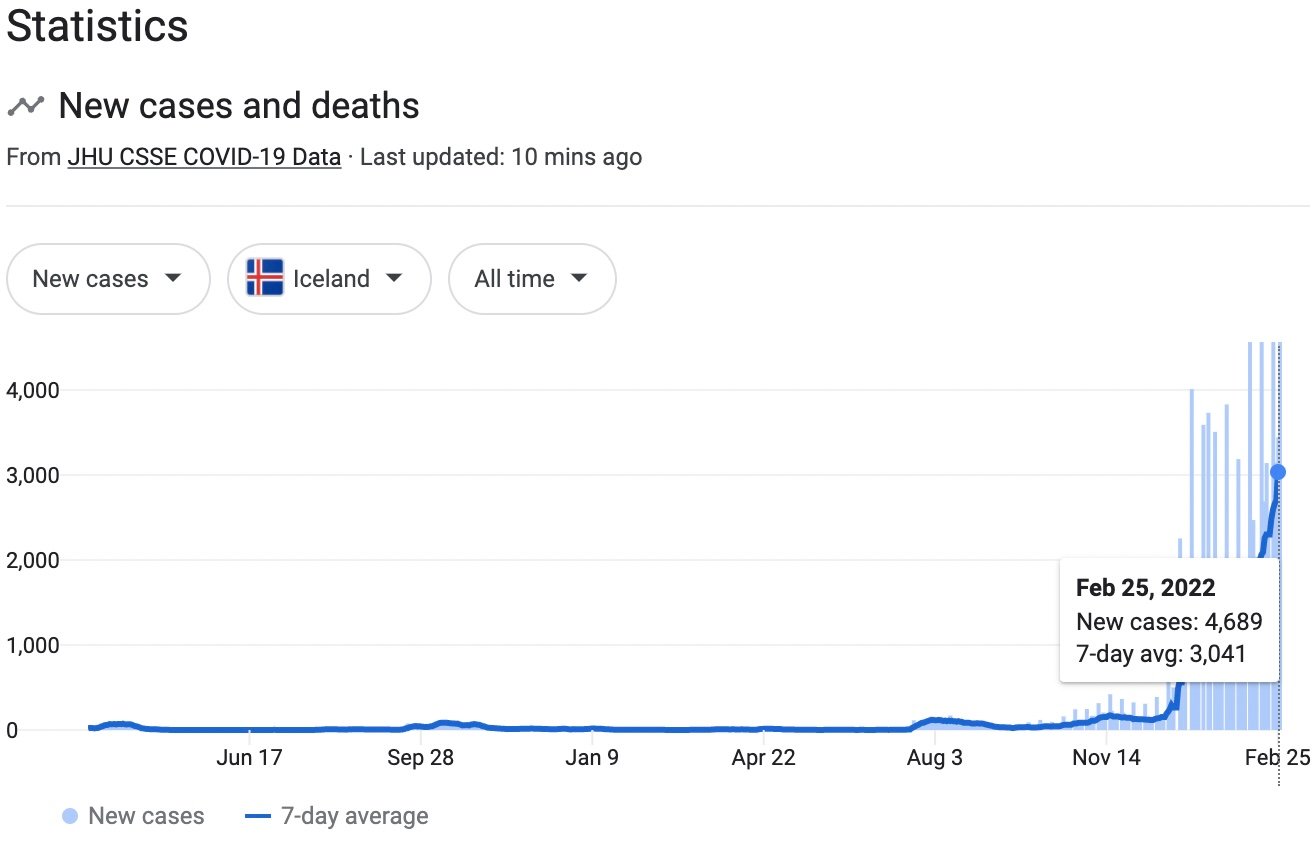The height and width of the screenshot is (846, 1316).
Task: Click the dark blue 7-day average legend line
Action: tap(258, 816)
